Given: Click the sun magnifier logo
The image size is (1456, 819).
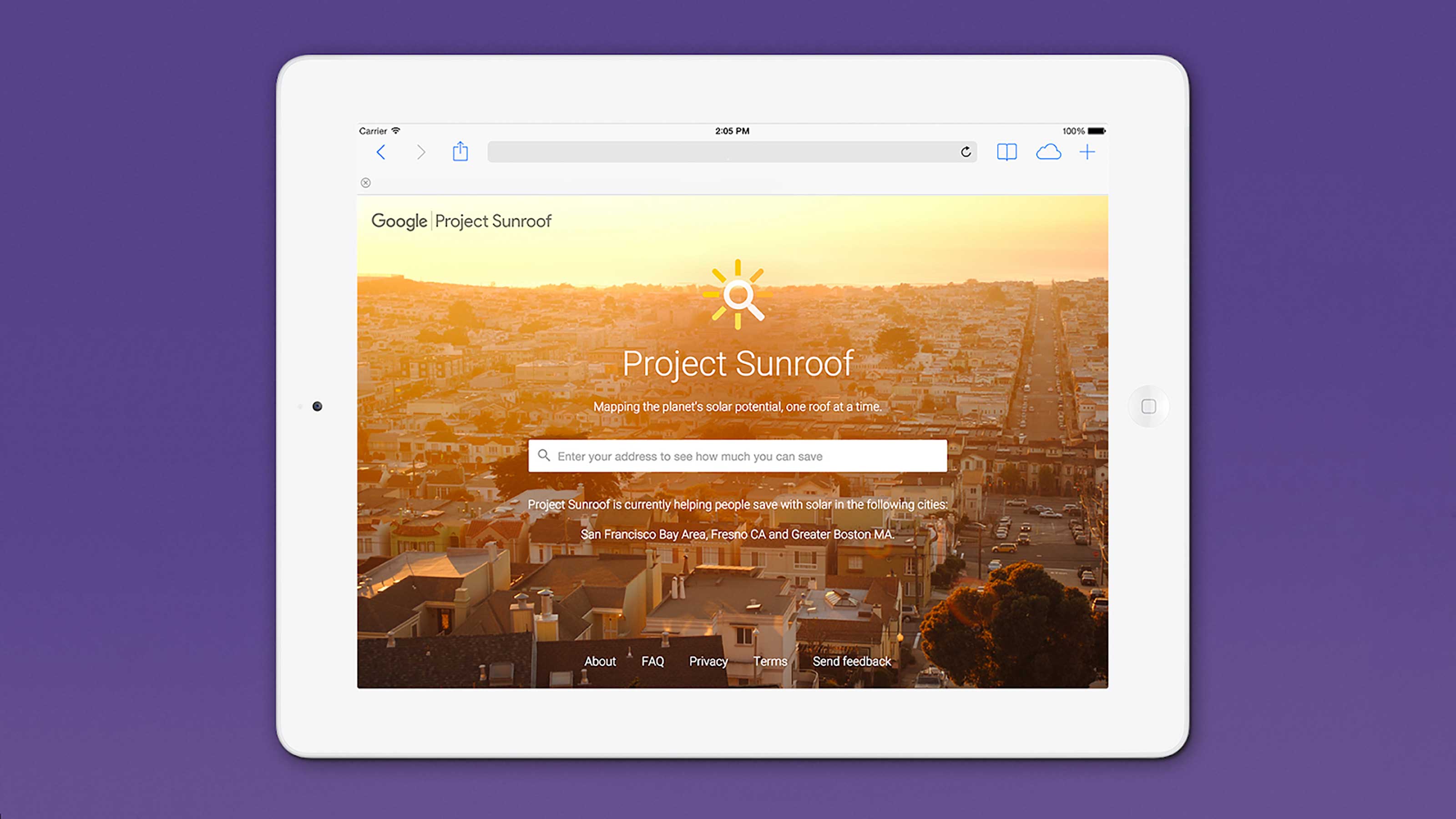Looking at the screenshot, I should pyautogui.click(x=738, y=294).
